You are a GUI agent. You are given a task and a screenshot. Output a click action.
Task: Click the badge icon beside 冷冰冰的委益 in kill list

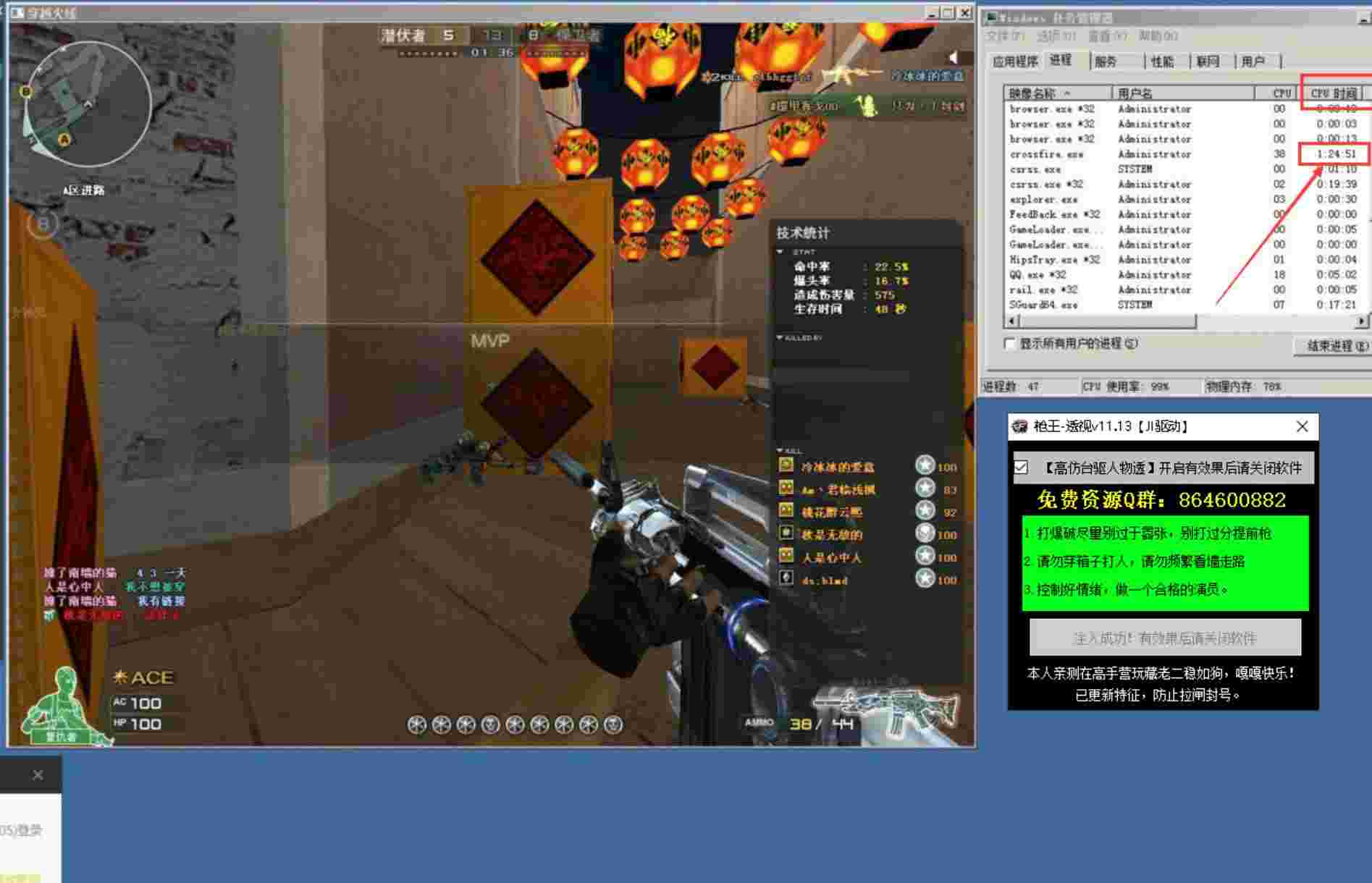click(786, 465)
